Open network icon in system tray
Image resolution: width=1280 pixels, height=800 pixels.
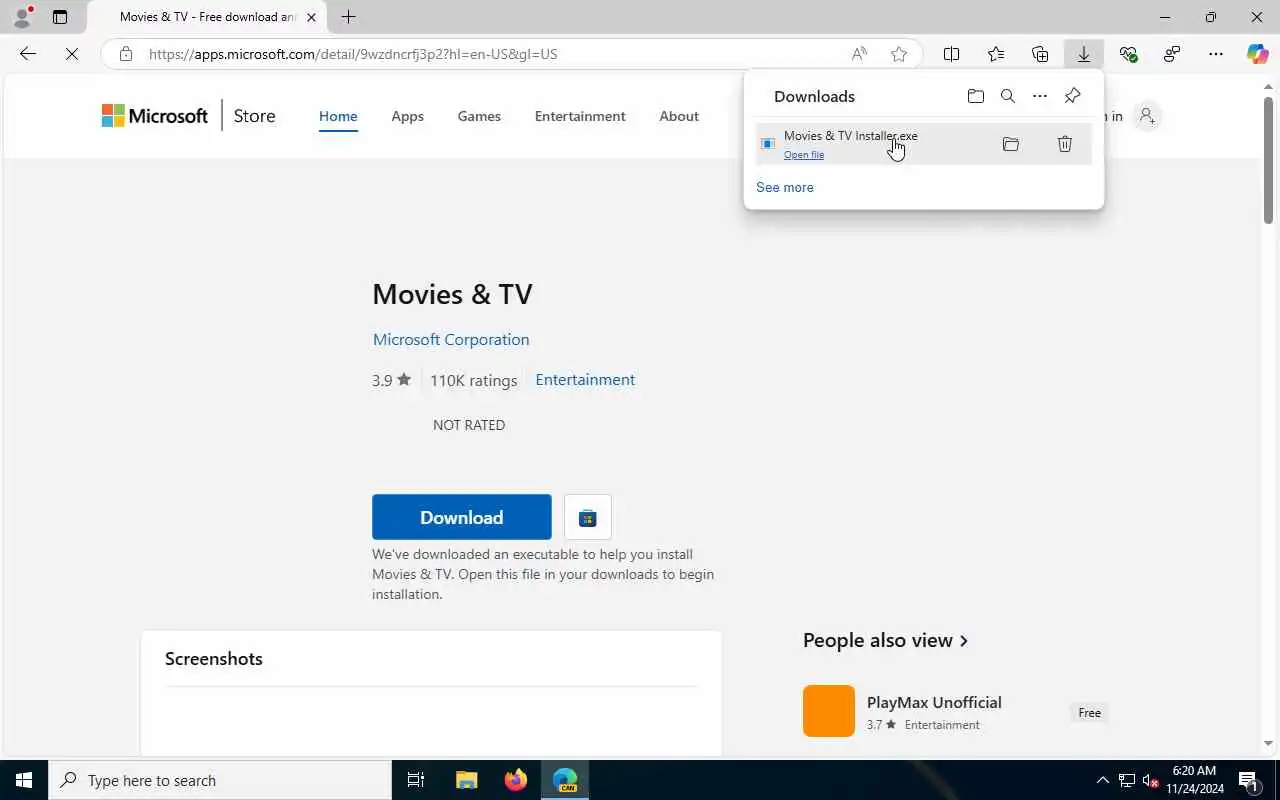click(1127, 780)
